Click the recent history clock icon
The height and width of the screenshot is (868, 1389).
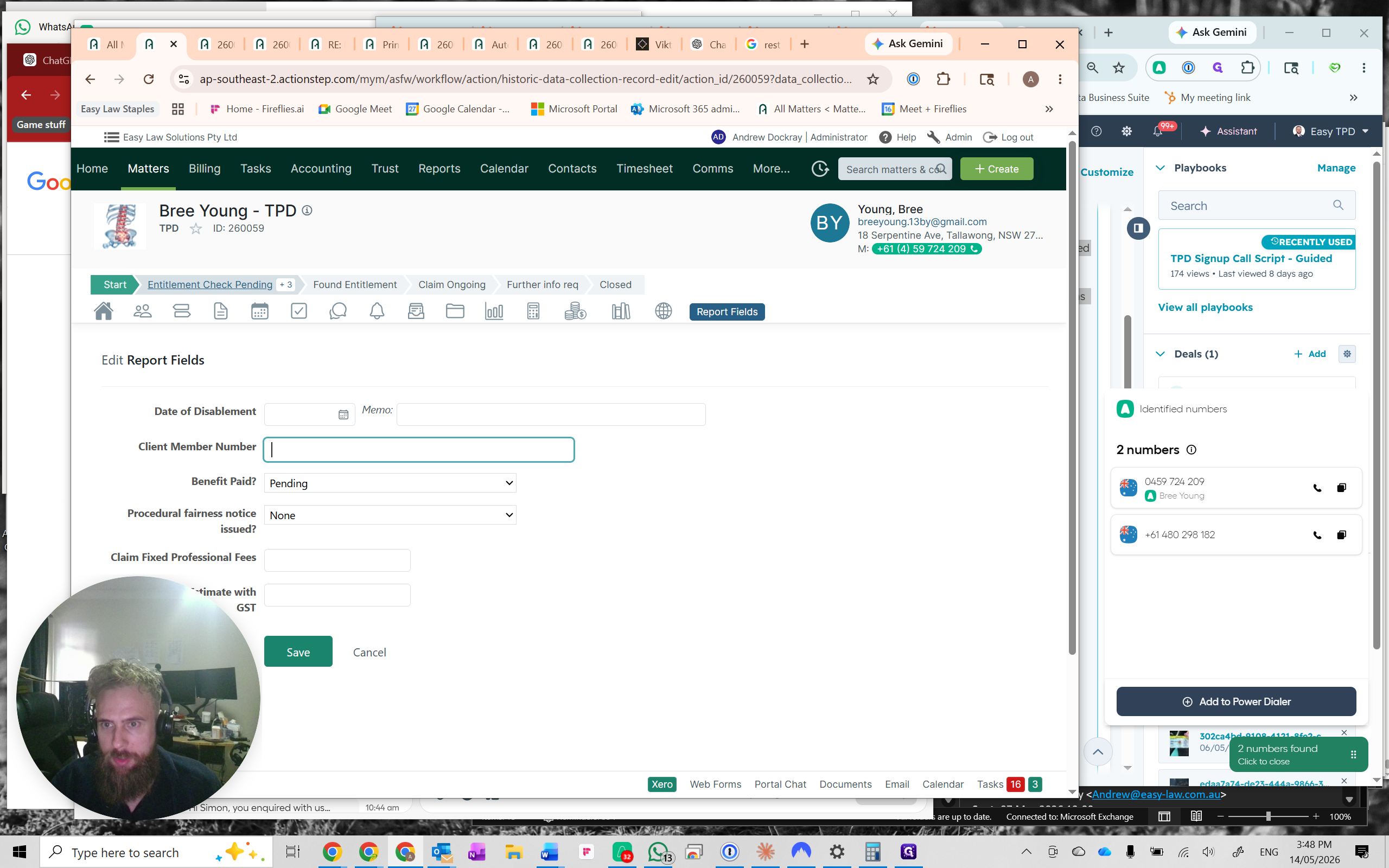[x=820, y=169]
